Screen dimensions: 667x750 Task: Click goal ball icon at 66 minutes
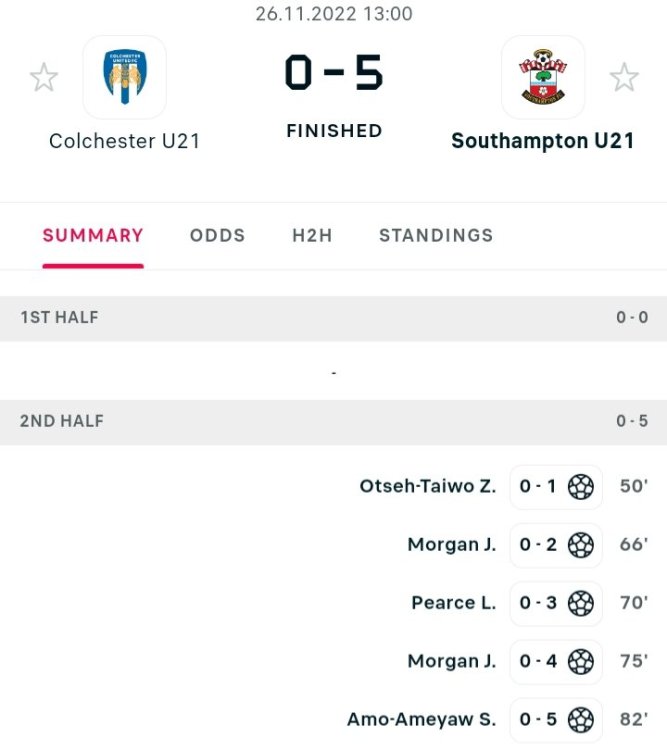click(581, 545)
